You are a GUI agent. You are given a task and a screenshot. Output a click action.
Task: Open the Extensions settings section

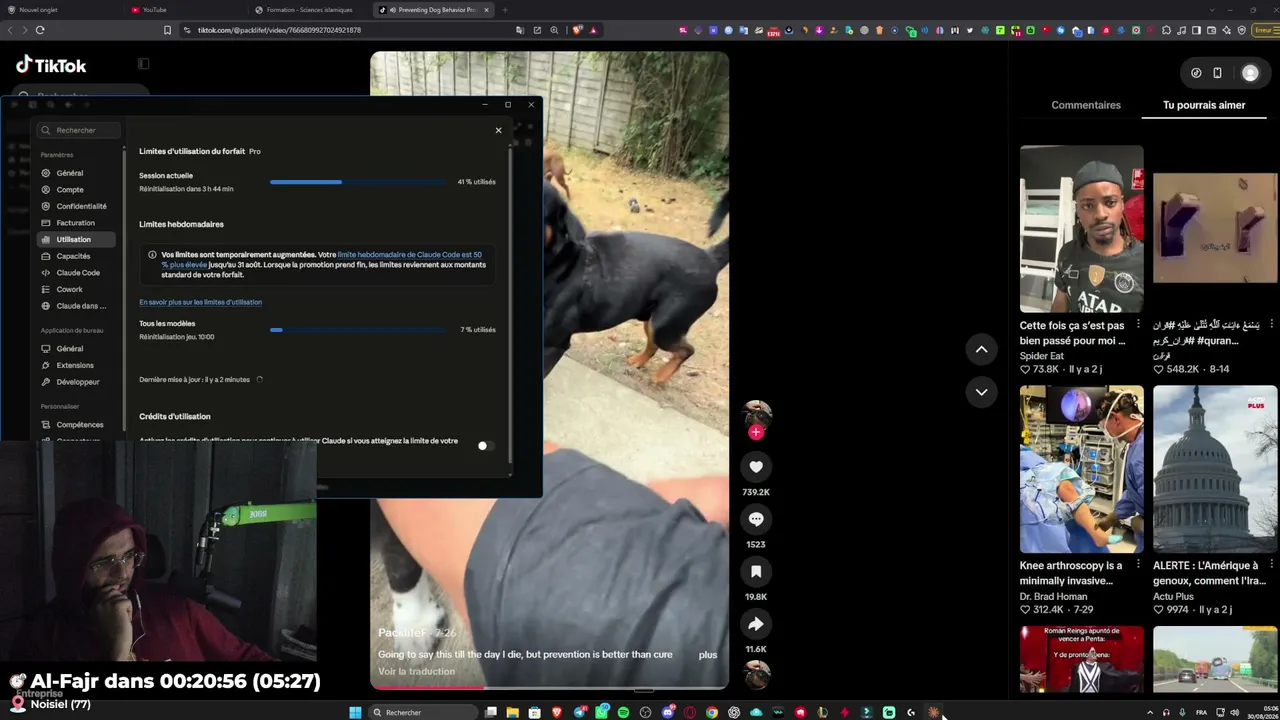75,365
